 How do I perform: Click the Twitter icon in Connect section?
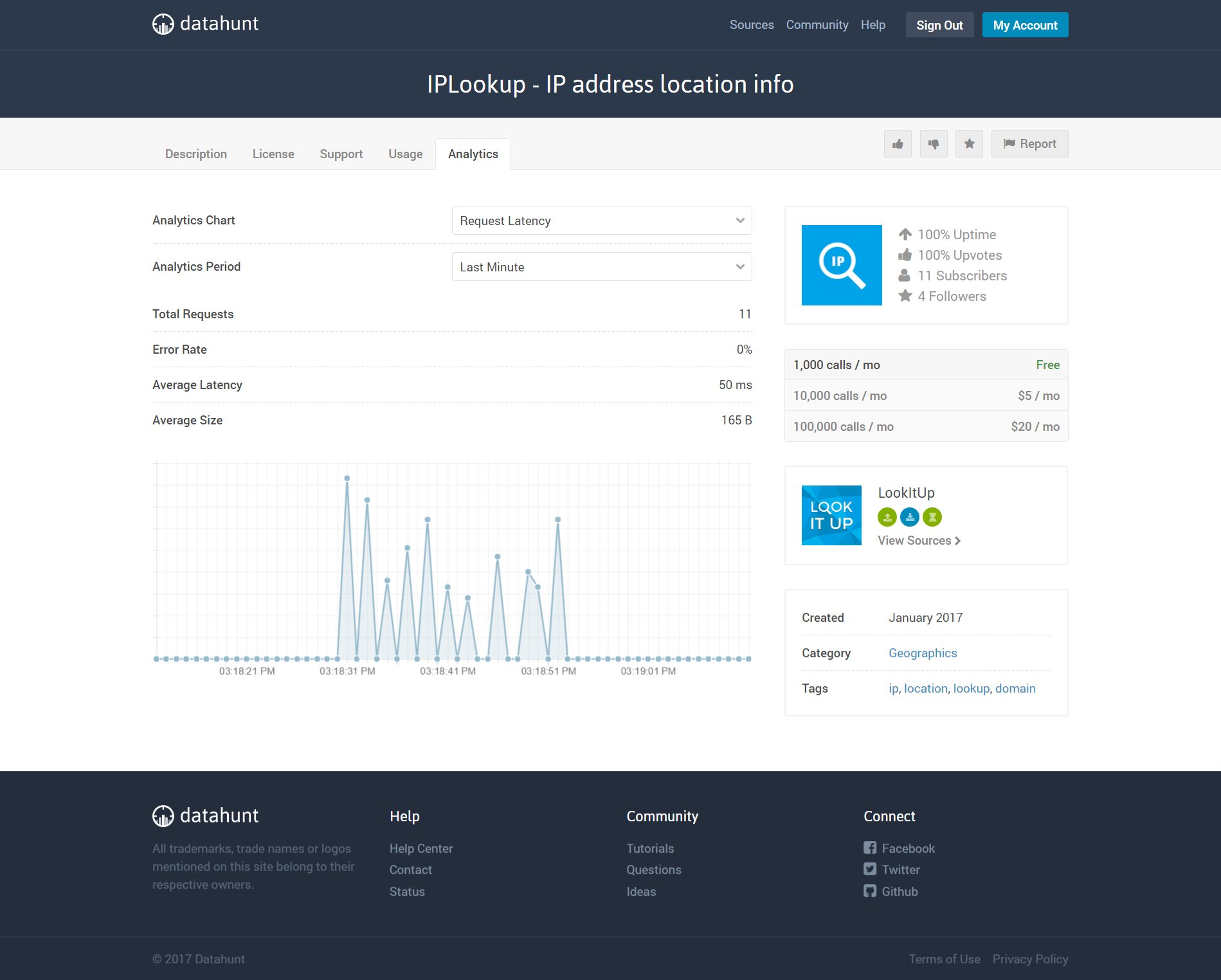tap(871, 869)
